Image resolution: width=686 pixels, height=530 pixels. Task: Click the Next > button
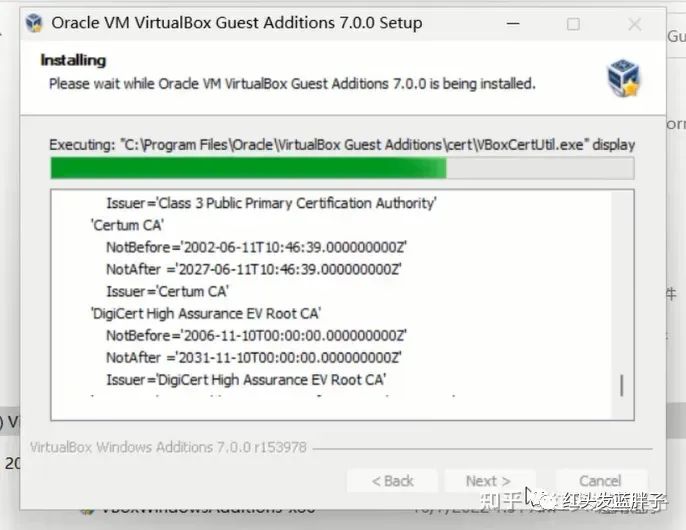point(488,481)
